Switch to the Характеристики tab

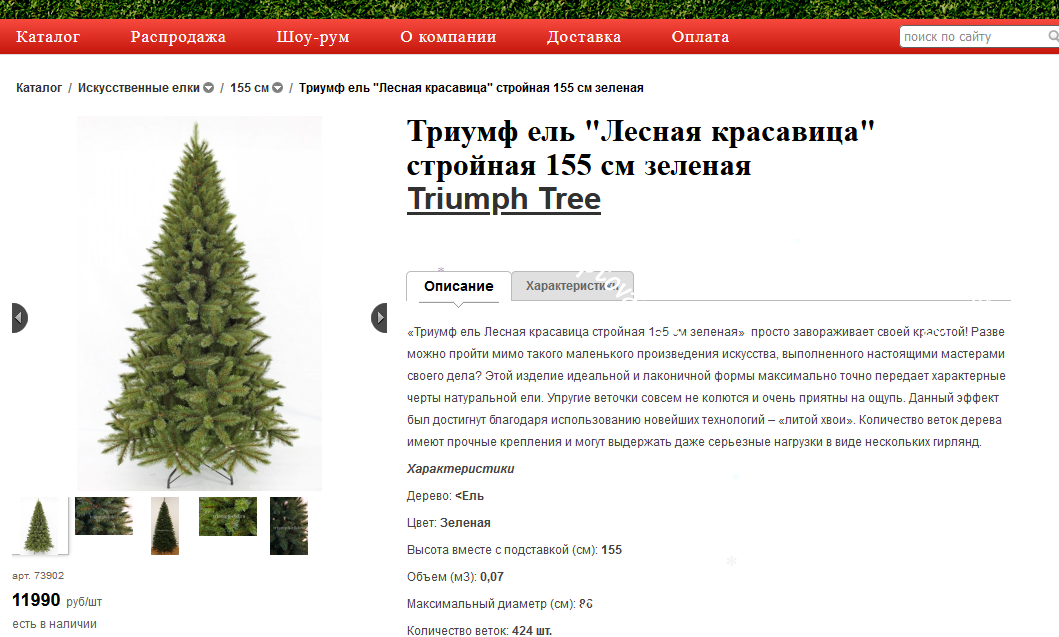tap(572, 286)
